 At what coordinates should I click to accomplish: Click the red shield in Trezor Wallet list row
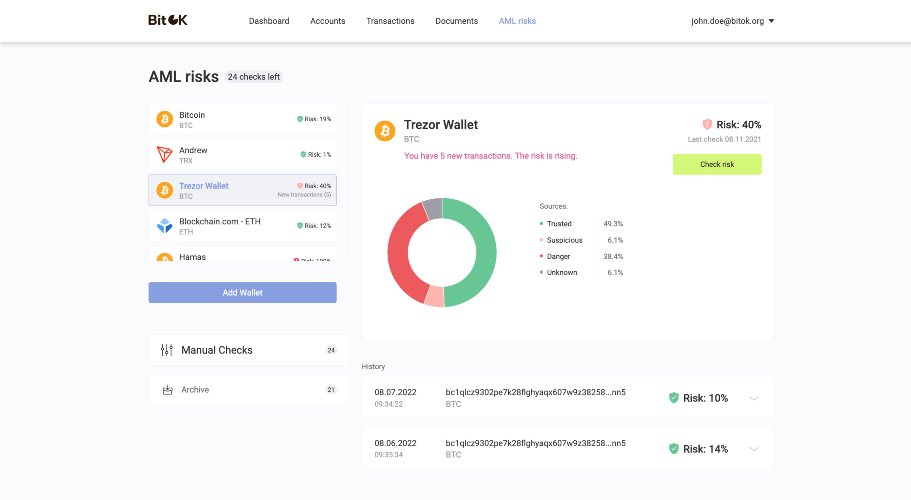tap(300, 186)
